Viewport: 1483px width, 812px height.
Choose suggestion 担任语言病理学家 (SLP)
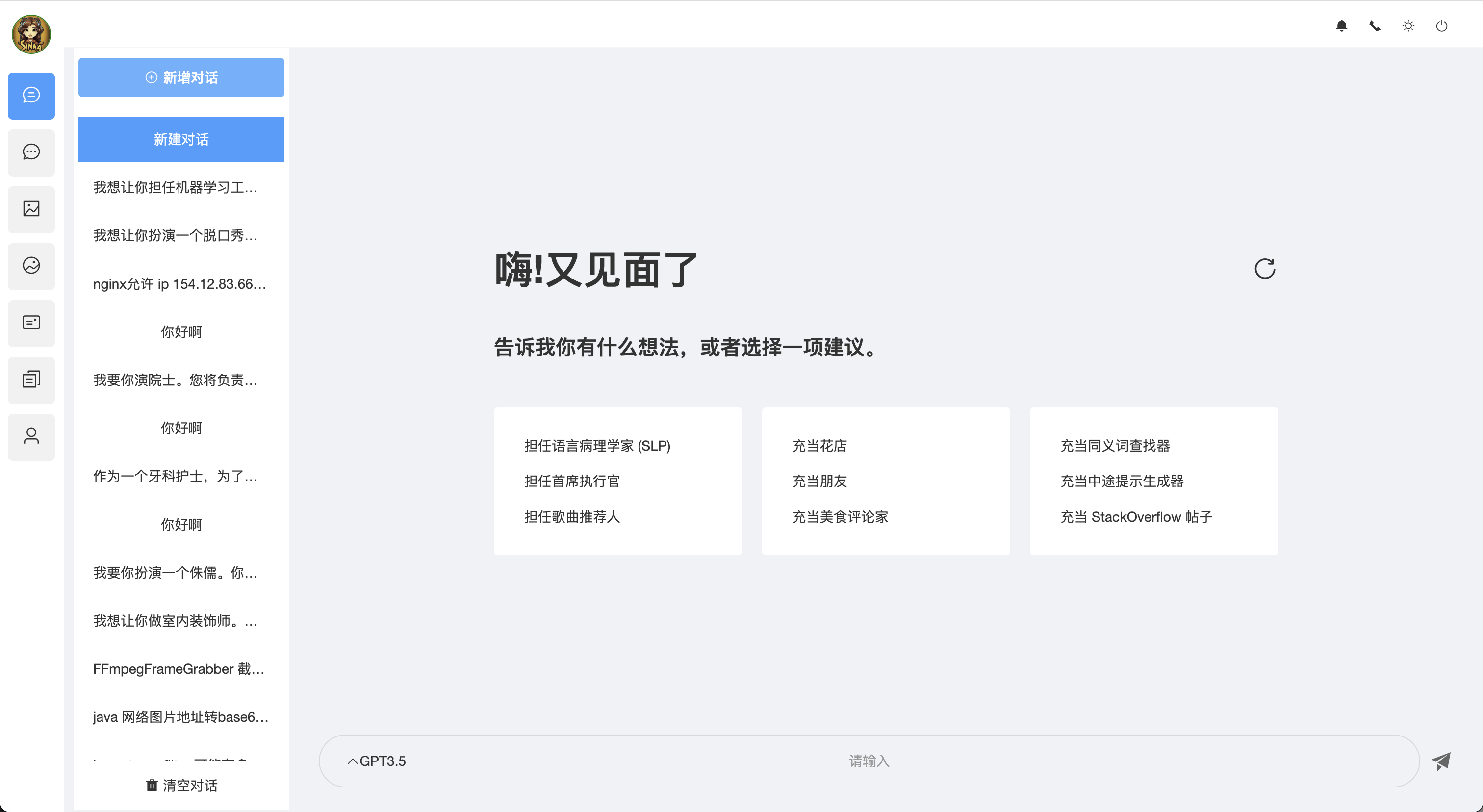[x=597, y=446]
